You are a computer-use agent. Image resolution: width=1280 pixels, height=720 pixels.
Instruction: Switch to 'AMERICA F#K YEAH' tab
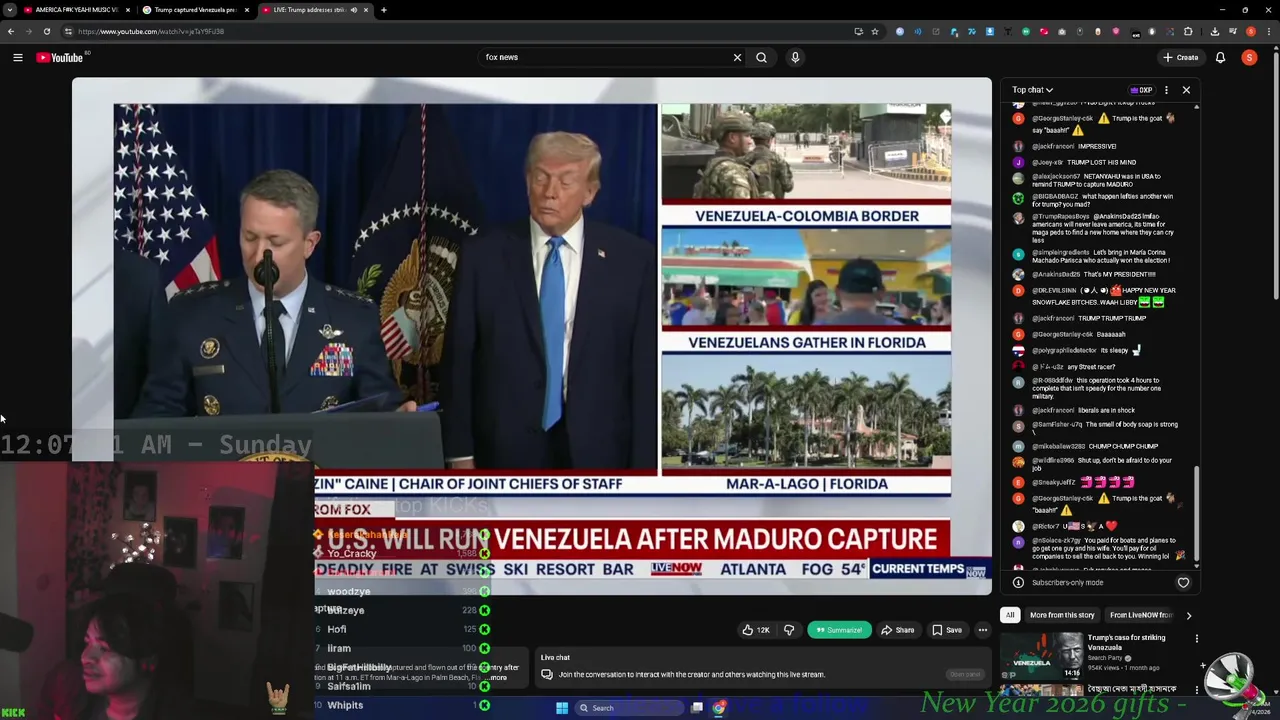(75, 10)
